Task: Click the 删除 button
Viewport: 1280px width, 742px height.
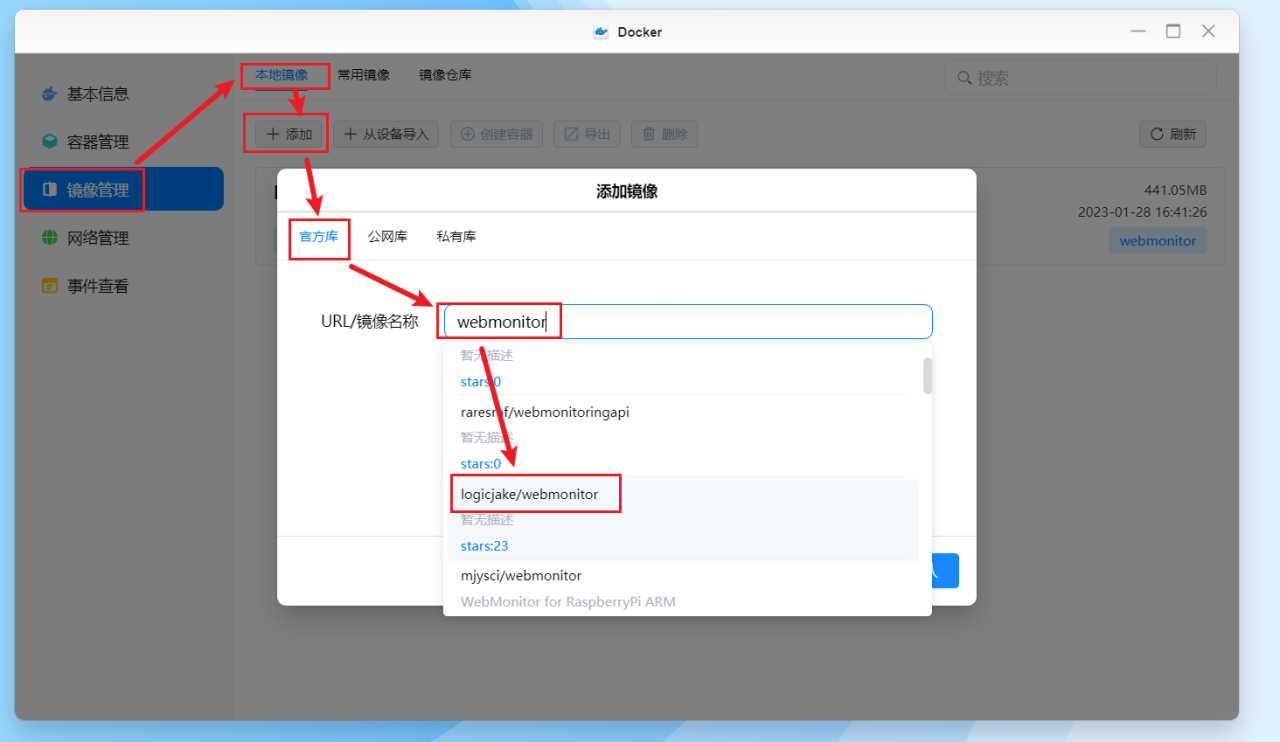Action: (664, 133)
